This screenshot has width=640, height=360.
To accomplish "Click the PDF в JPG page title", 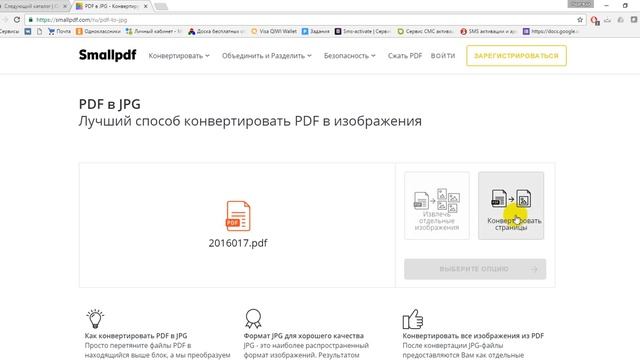I will [109, 104].
